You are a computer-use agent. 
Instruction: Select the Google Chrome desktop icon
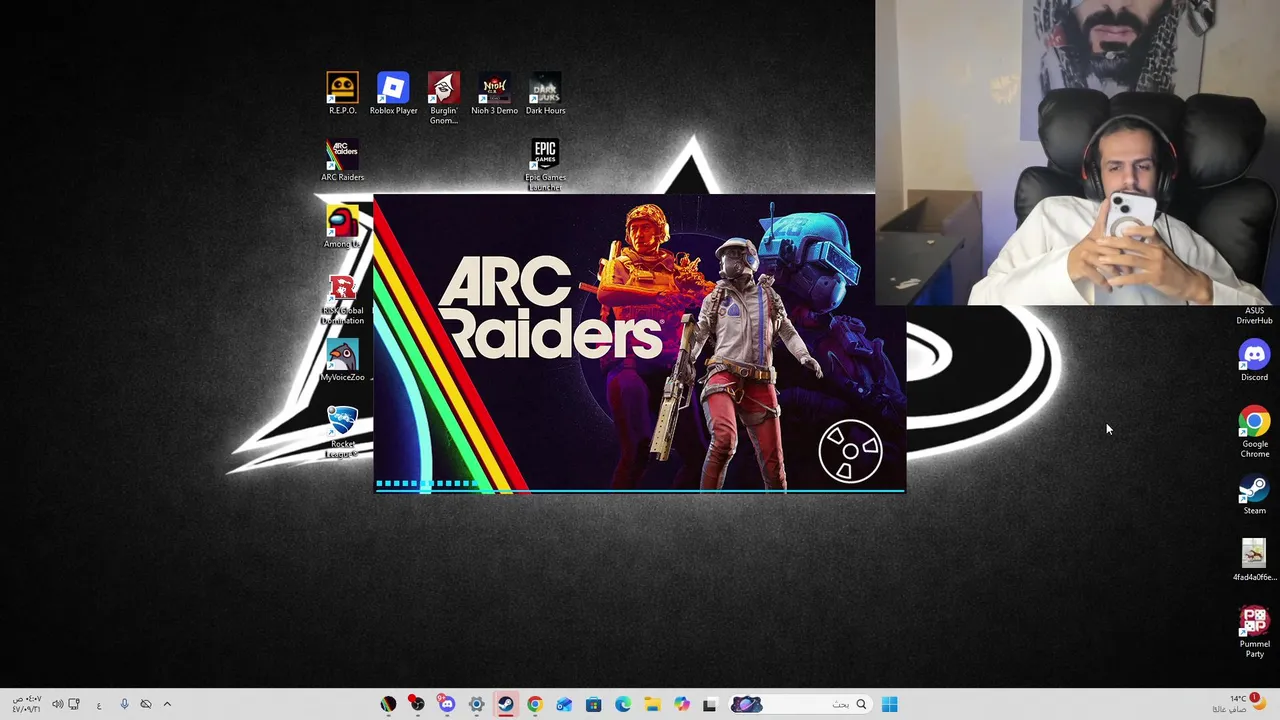tap(1254, 432)
